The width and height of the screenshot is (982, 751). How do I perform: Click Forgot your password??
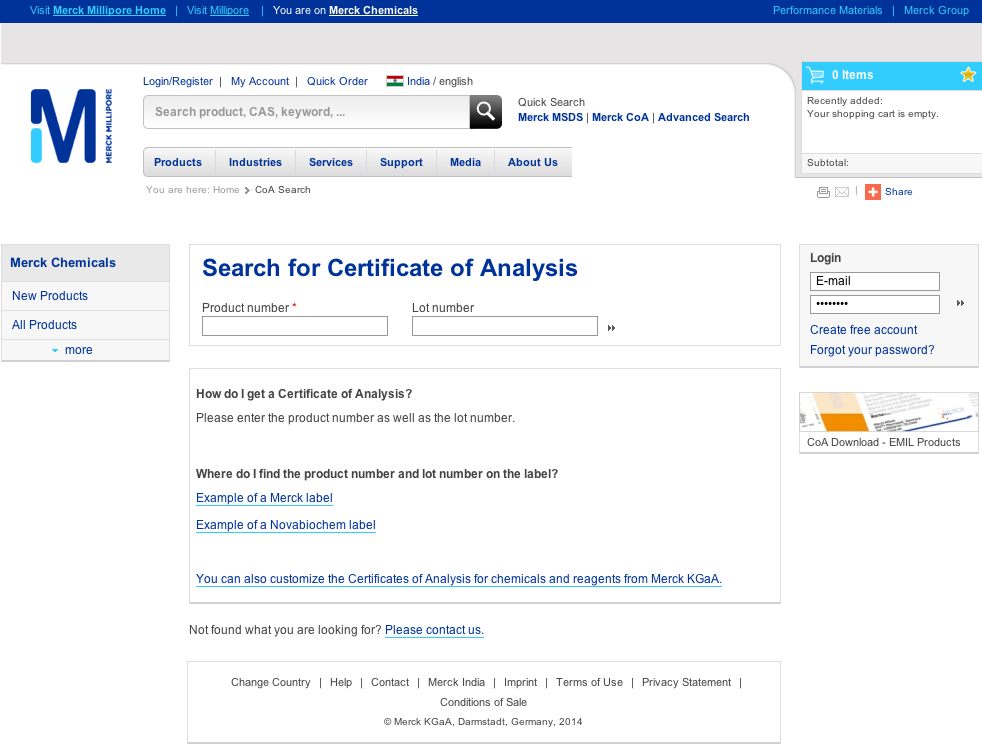[872, 350]
